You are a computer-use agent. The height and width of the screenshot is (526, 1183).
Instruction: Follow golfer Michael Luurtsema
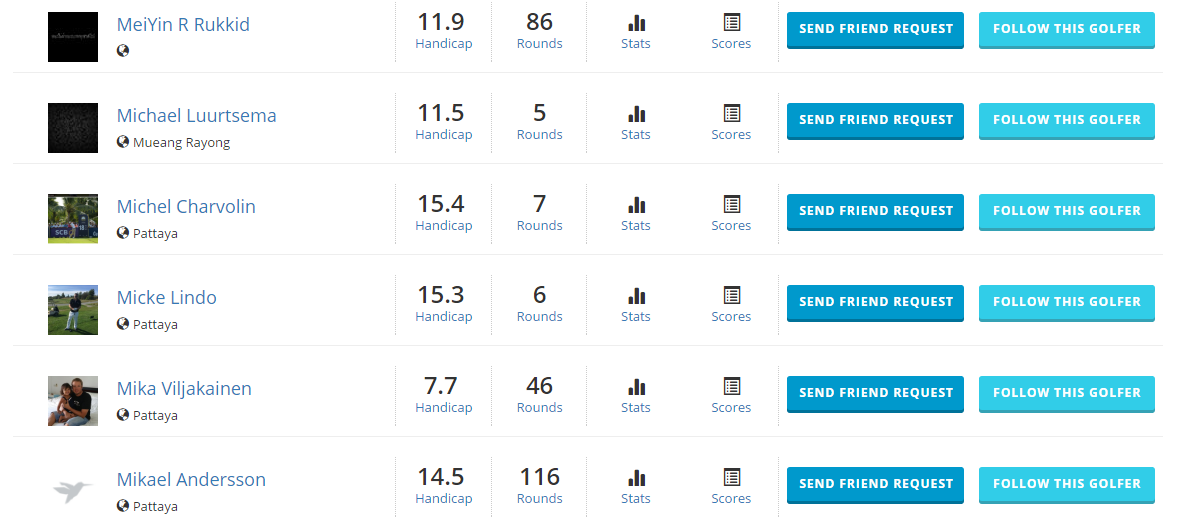click(x=1066, y=120)
